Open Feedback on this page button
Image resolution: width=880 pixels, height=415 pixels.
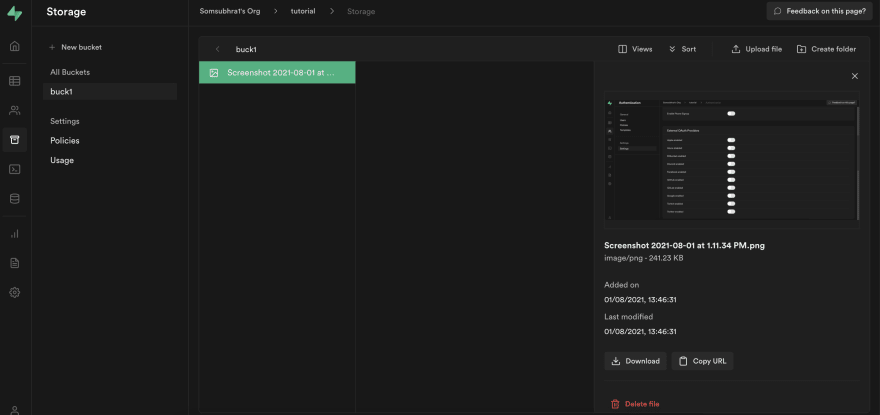[x=819, y=11]
